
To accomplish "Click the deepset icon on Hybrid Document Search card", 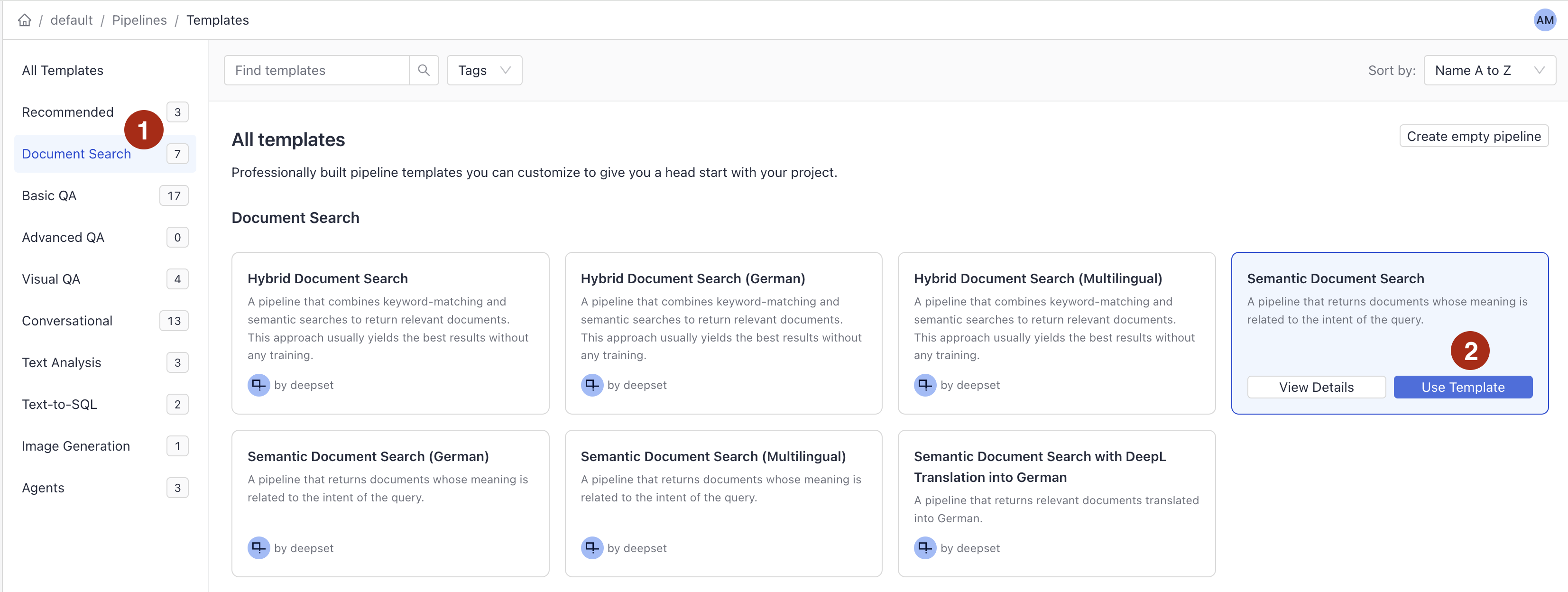I will (x=258, y=384).
